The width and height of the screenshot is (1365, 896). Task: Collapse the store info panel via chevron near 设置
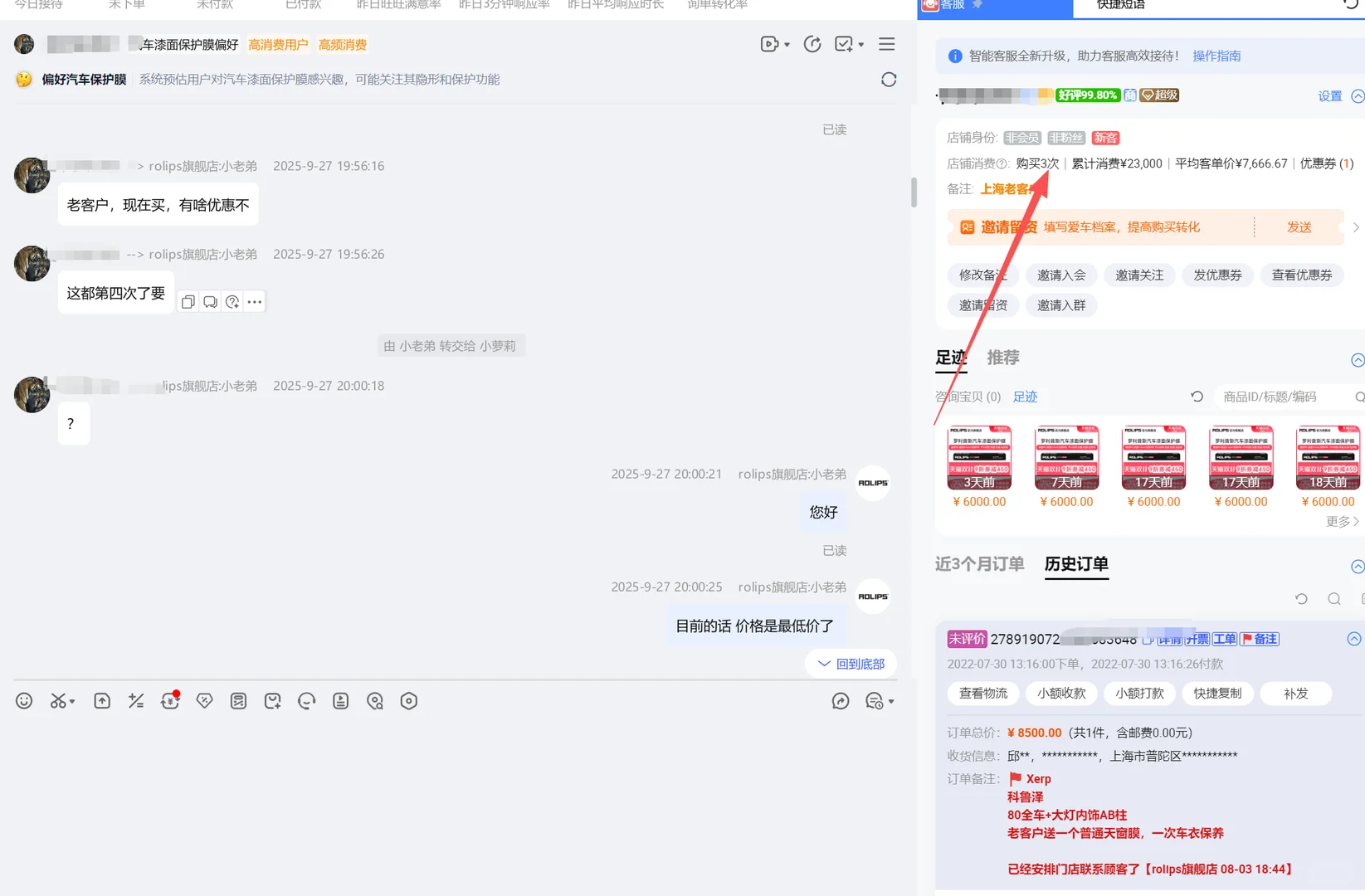[x=1358, y=95]
